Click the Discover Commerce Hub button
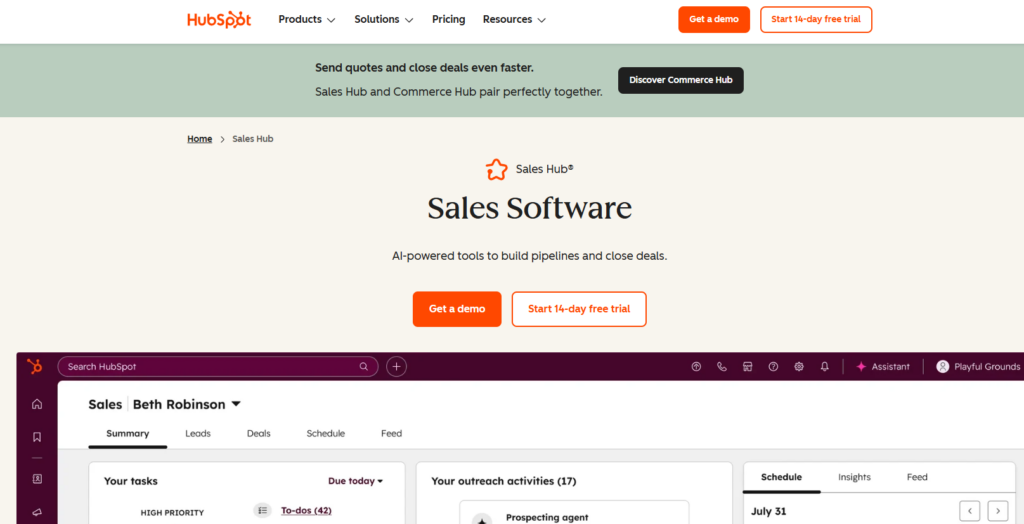Screen dimensions: 1024x524 pyautogui.click(x=680, y=80)
